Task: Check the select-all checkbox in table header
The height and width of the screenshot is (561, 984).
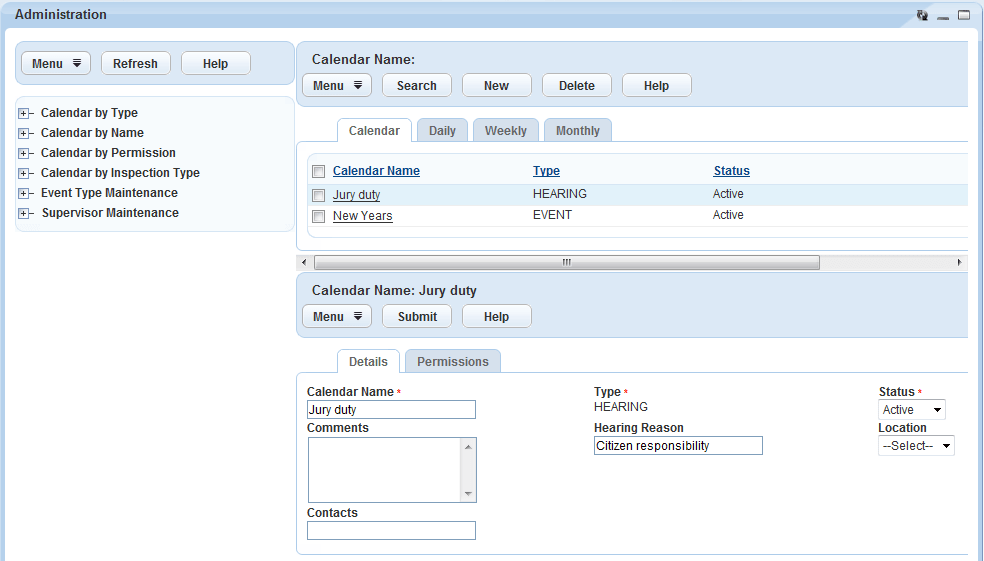Action: pos(318,171)
